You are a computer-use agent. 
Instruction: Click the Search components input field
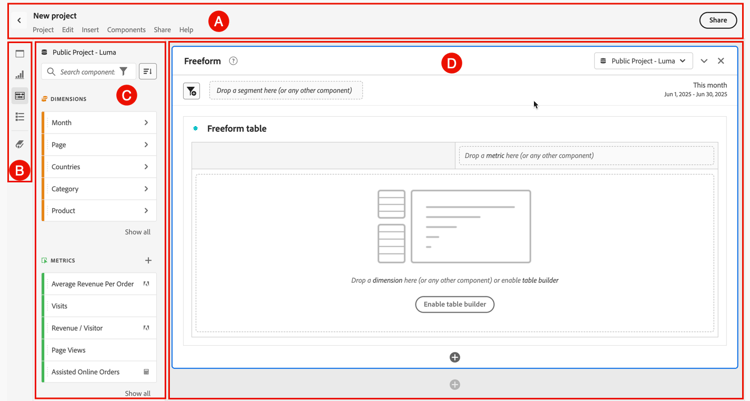88,72
